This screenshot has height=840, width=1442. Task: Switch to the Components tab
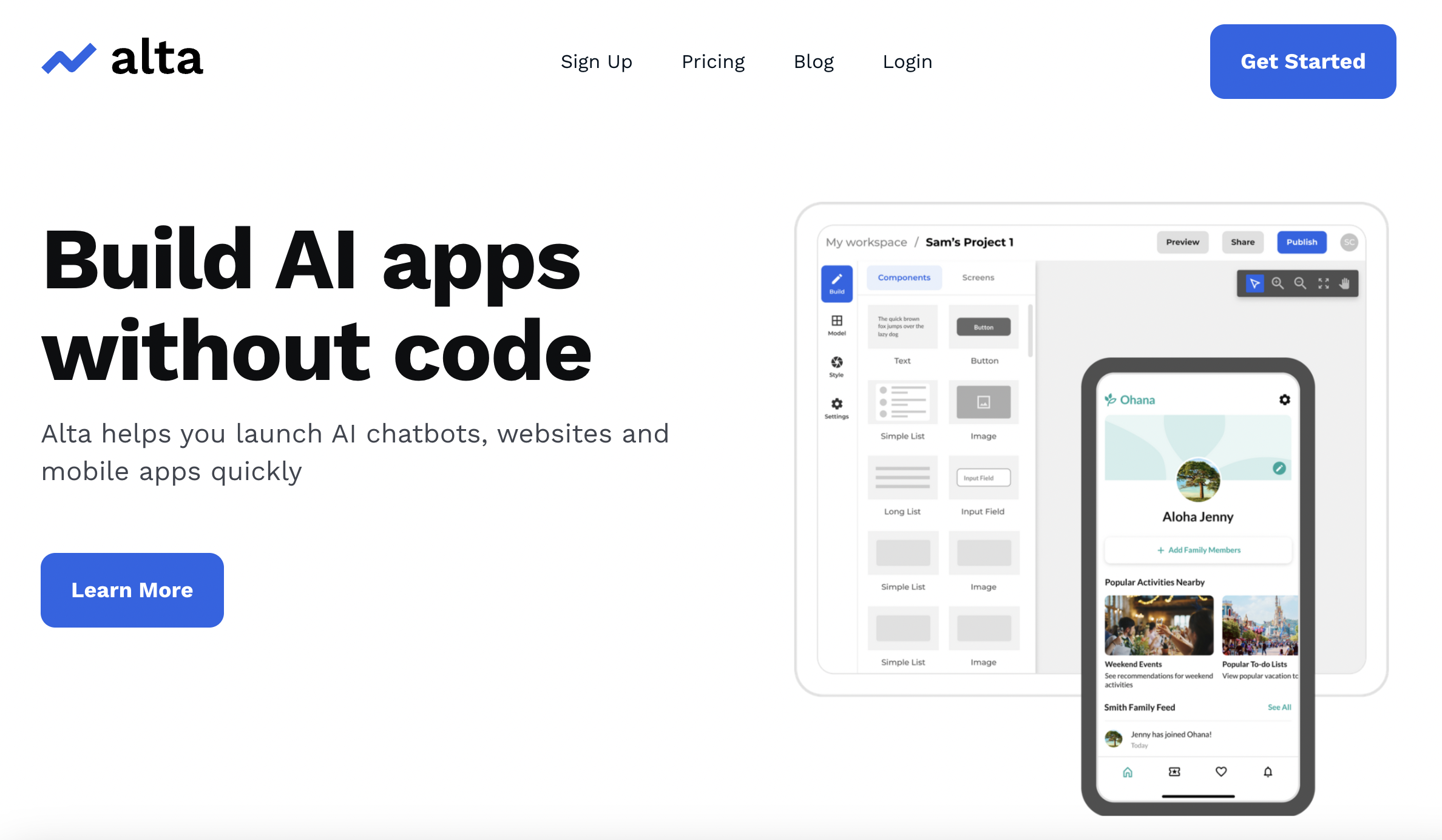point(901,278)
